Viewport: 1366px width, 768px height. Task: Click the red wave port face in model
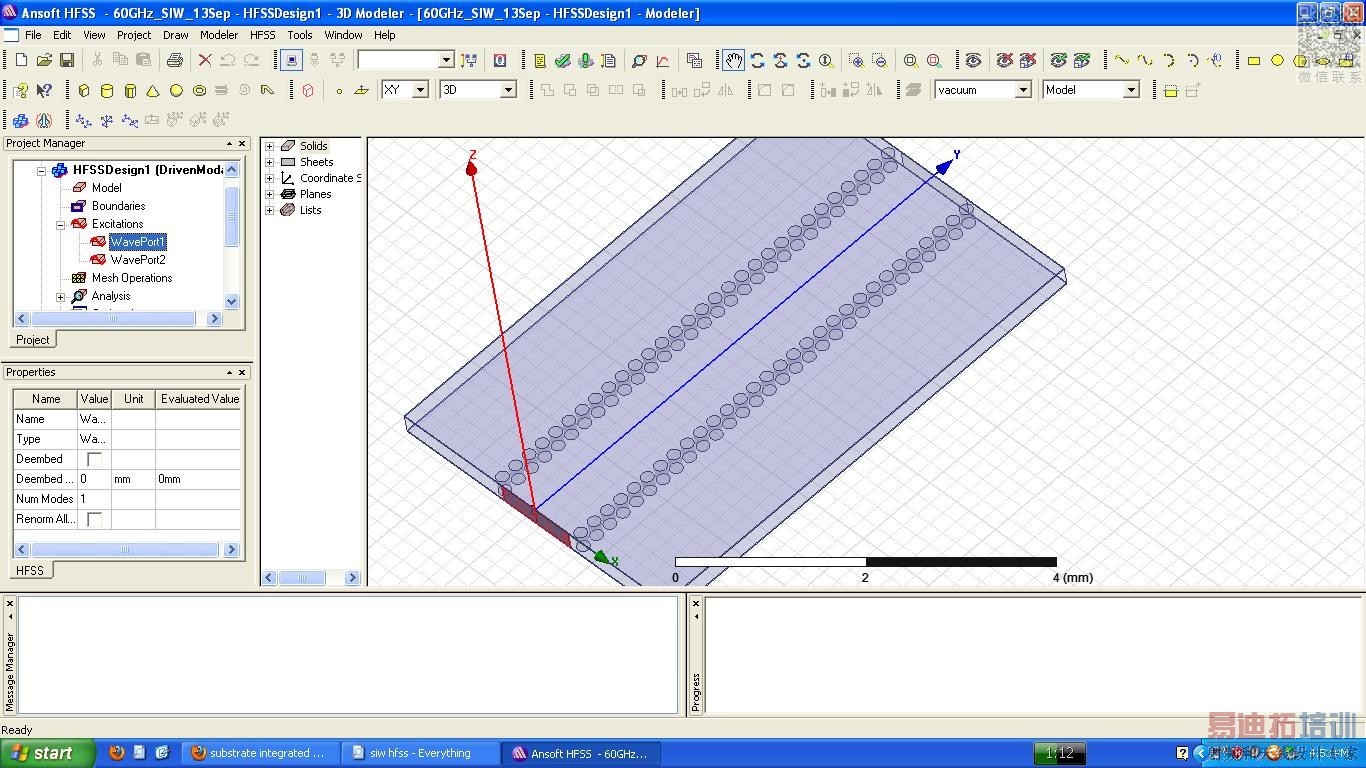tap(535, 518)
